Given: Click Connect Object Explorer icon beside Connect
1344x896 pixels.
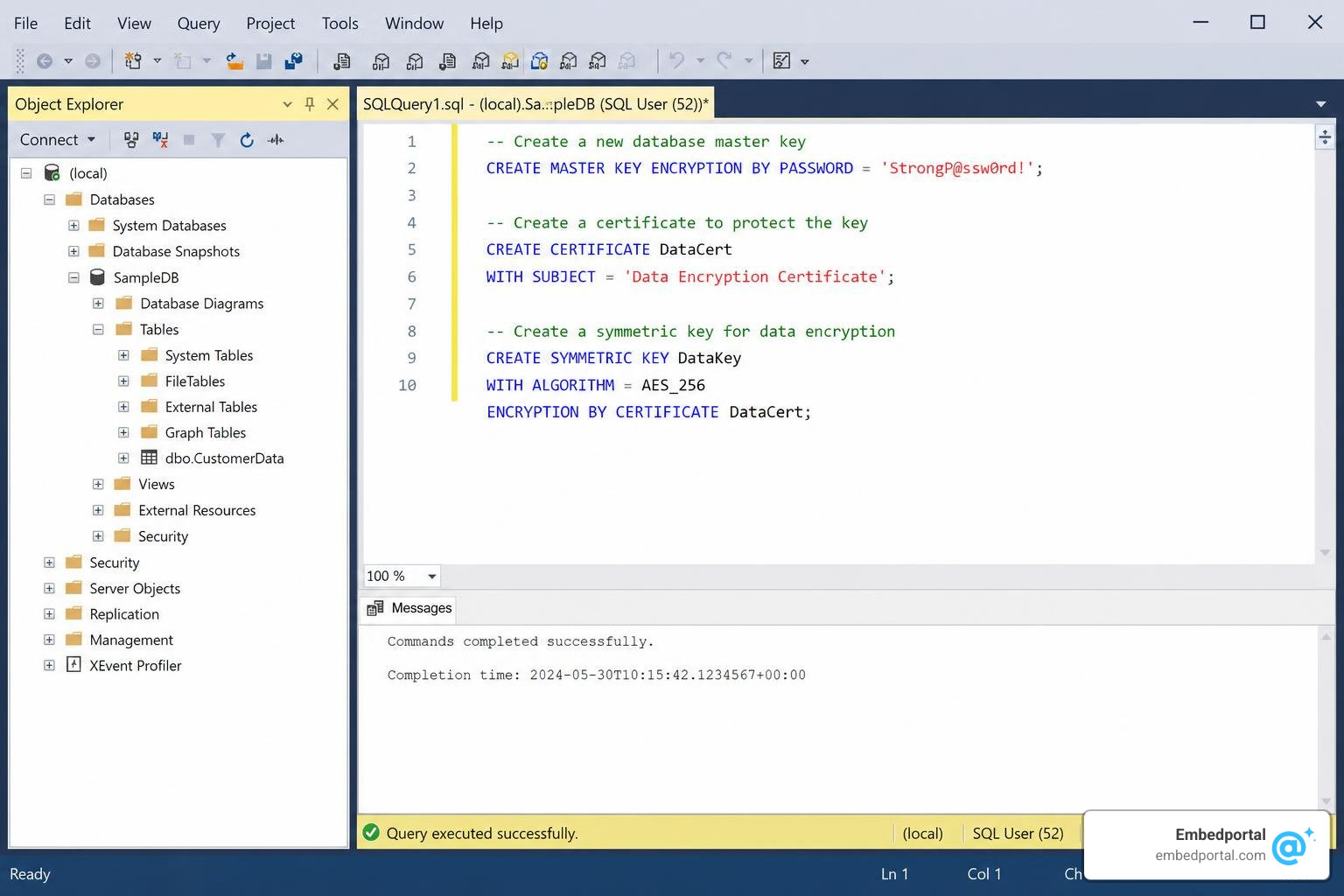Looking at the screenshot, I should click(x=131, y=140).
